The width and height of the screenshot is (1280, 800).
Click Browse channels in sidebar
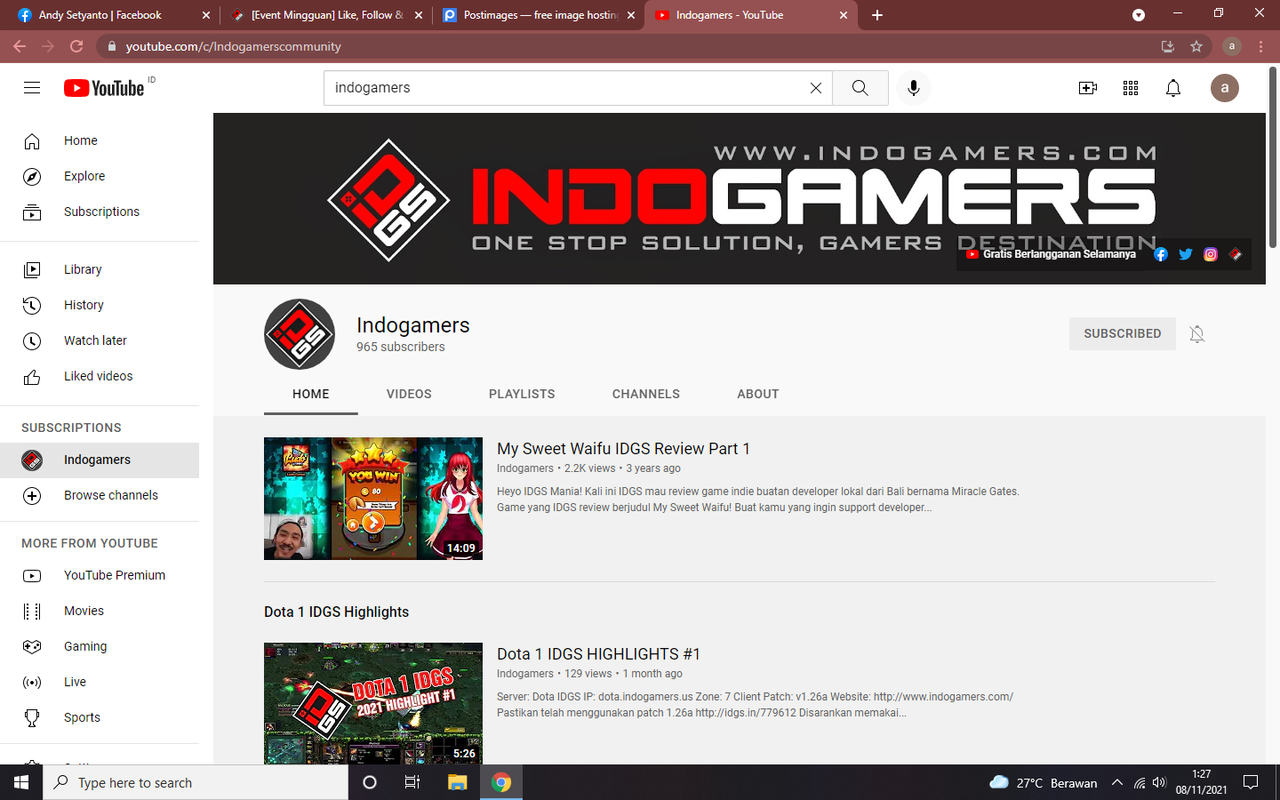(x=100, y=495)
